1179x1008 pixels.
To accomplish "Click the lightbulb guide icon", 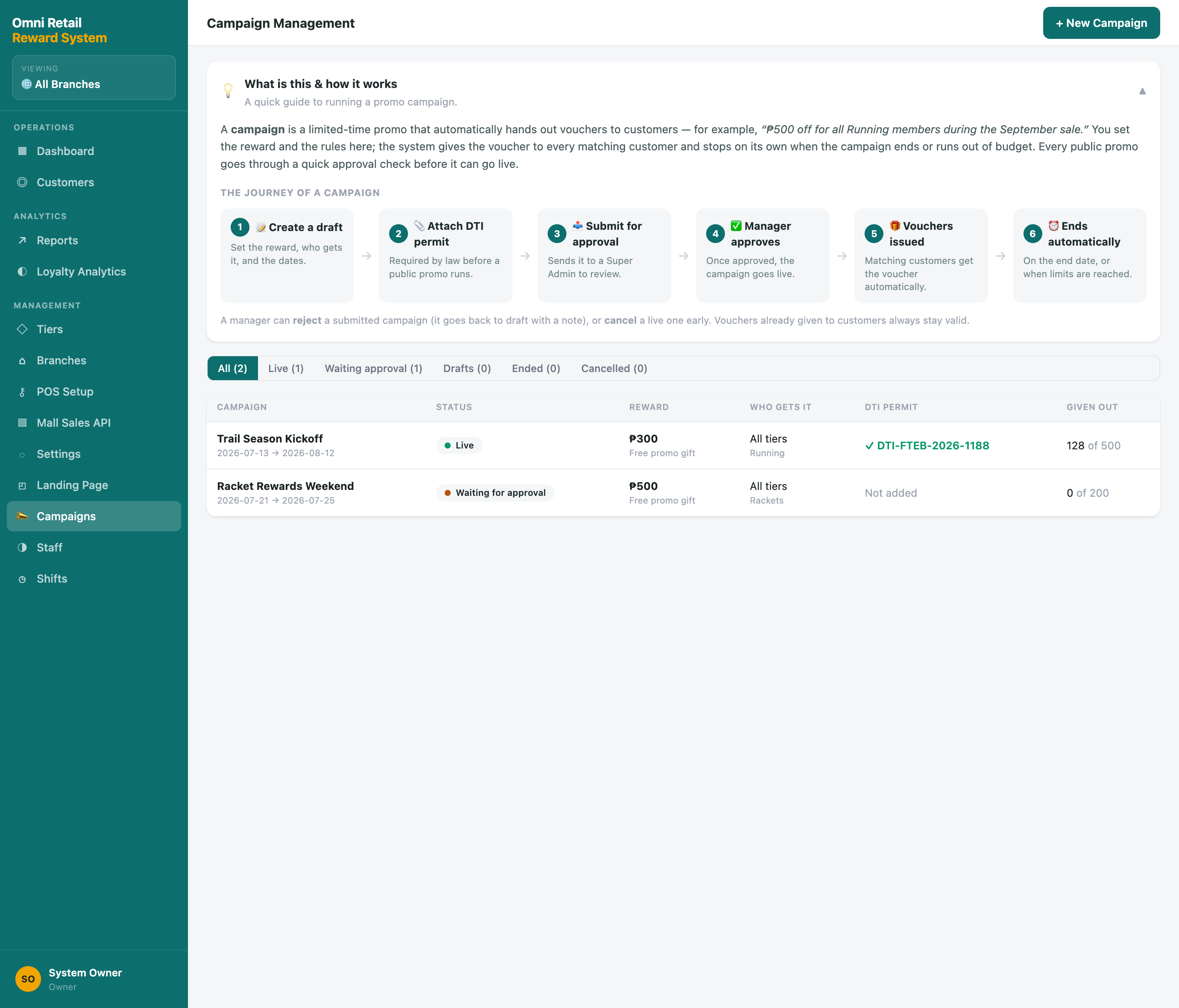I will [x=228, y=91].
